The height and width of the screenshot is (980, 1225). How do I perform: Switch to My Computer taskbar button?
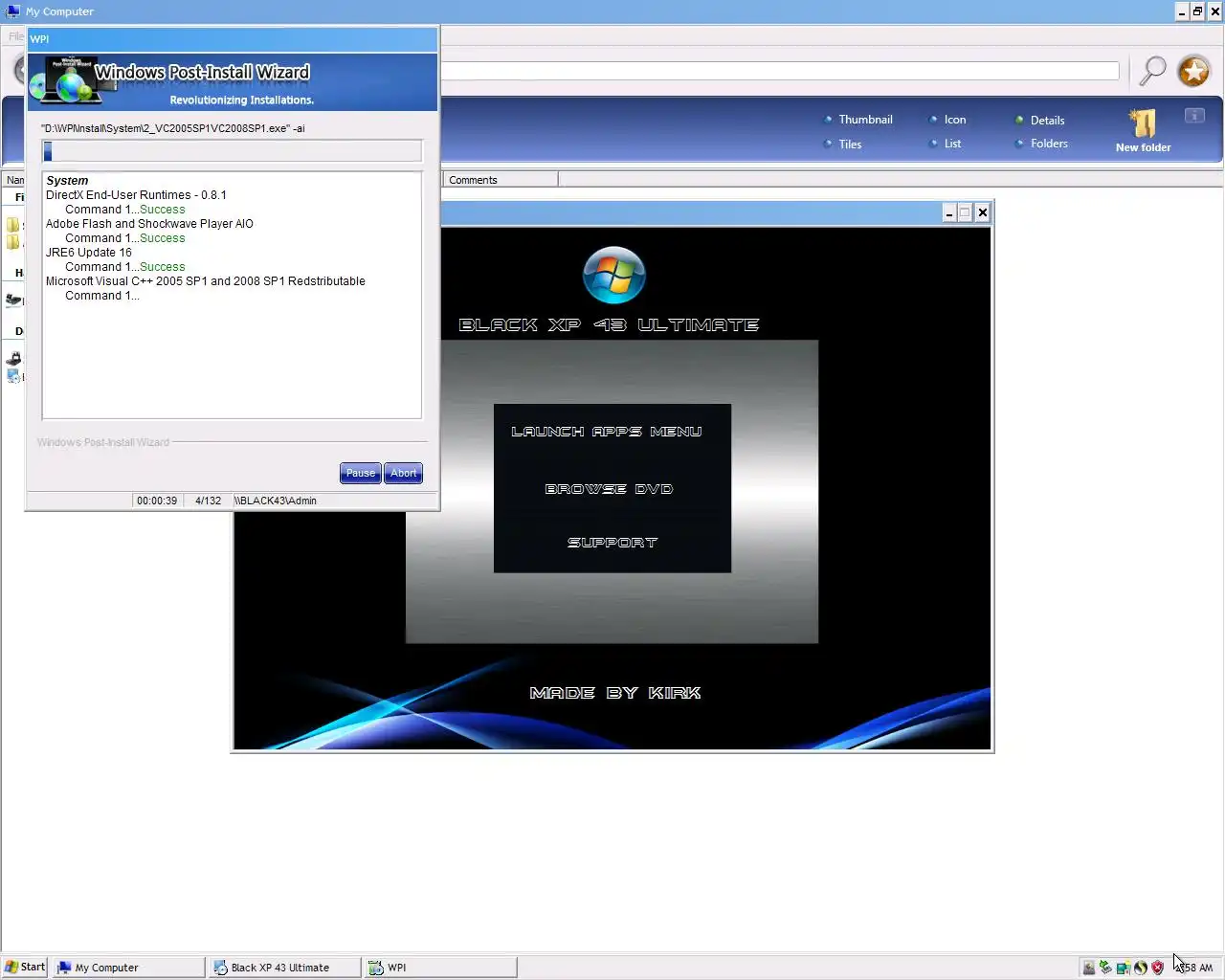click(x=127, y=968)
